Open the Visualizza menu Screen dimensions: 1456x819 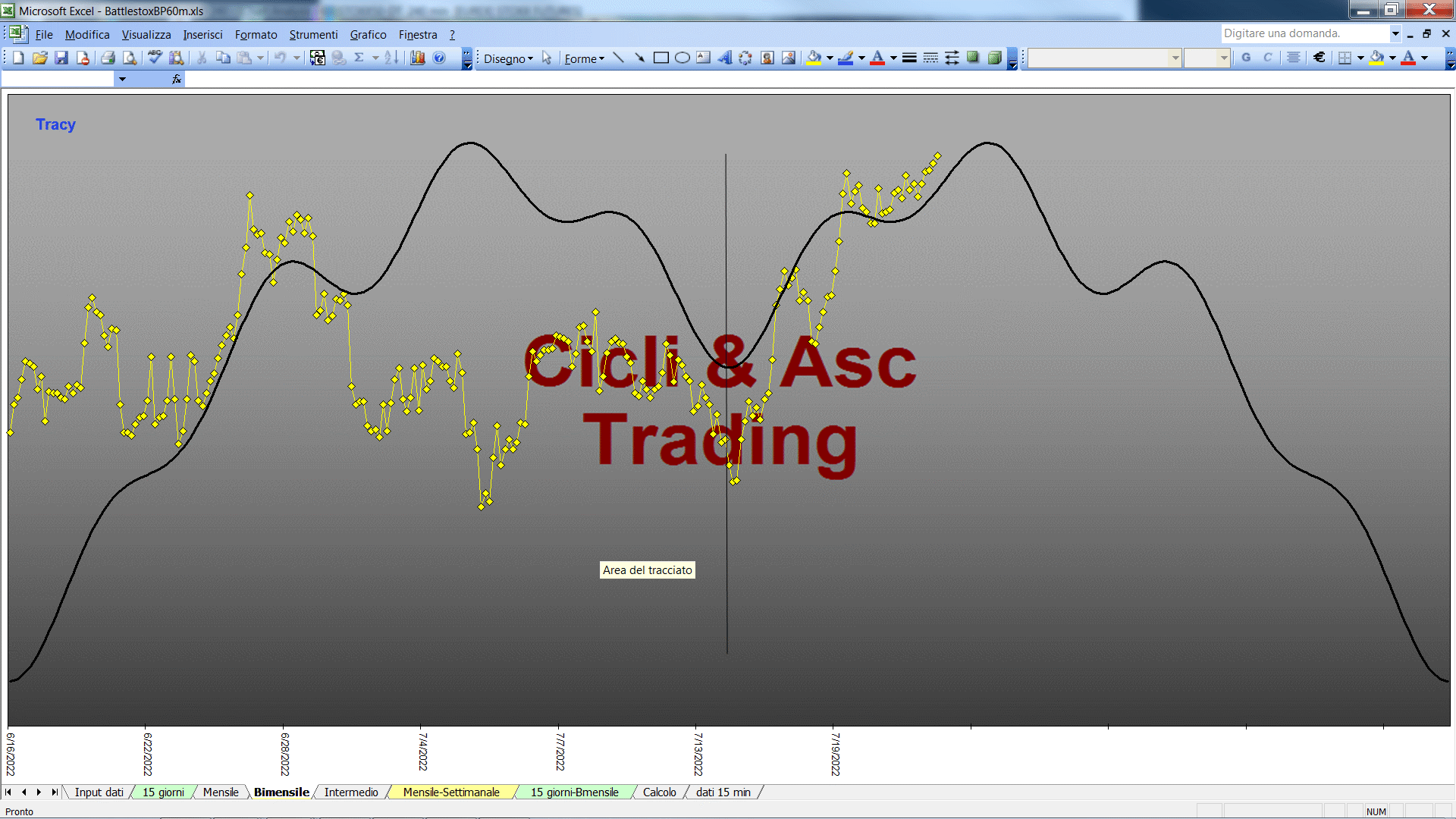coord(146,34)
